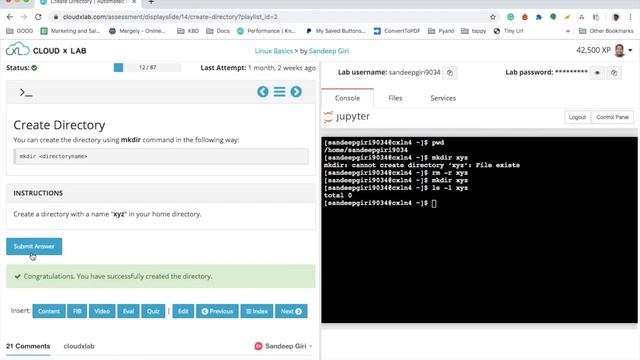Open the tappy bookmark folder

pos(473,31)
